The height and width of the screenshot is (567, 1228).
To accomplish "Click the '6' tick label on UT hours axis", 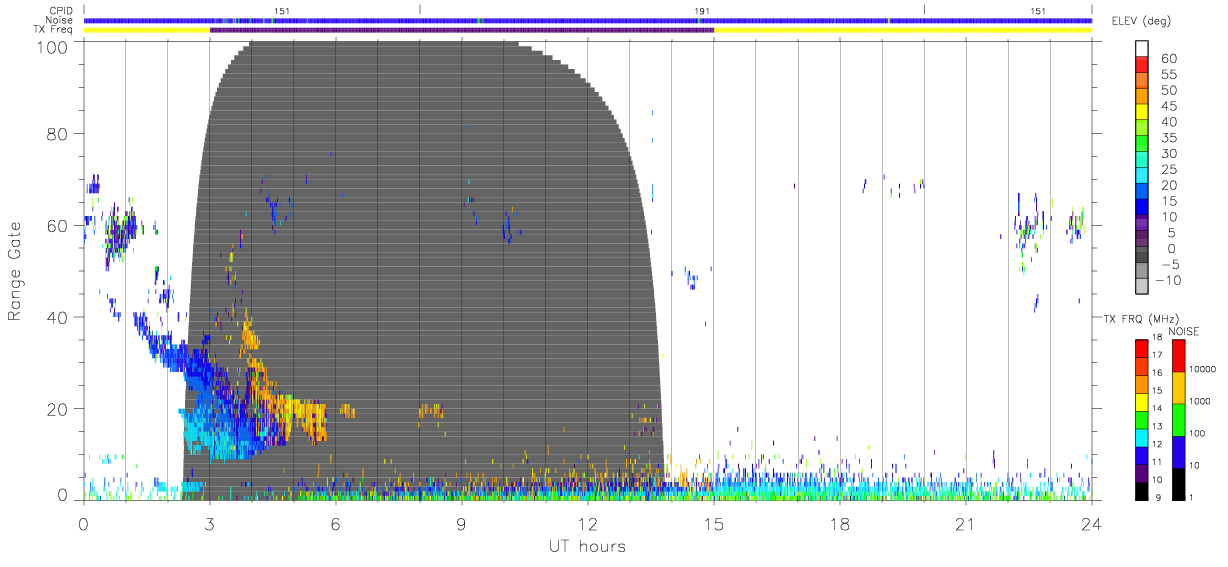I will coord(336,524).
